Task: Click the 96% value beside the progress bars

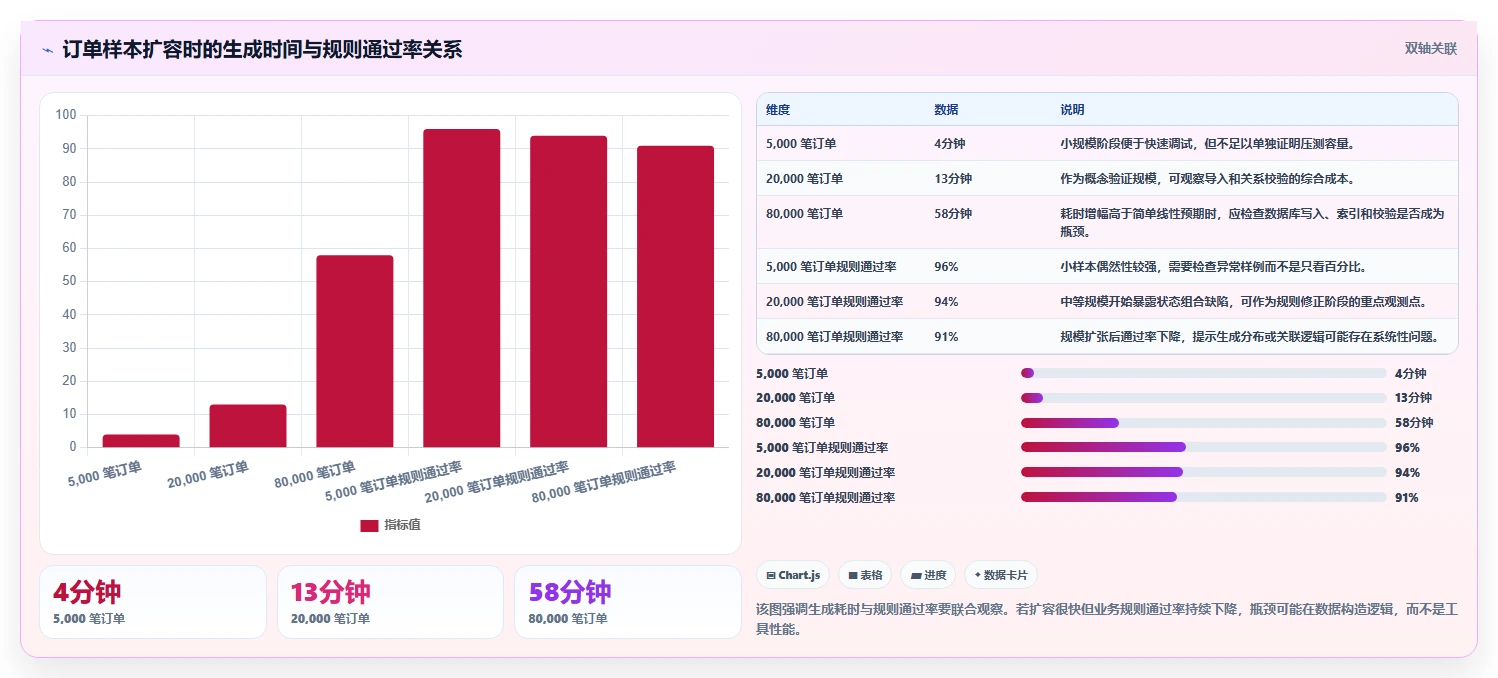Action: coord(1407,448)
